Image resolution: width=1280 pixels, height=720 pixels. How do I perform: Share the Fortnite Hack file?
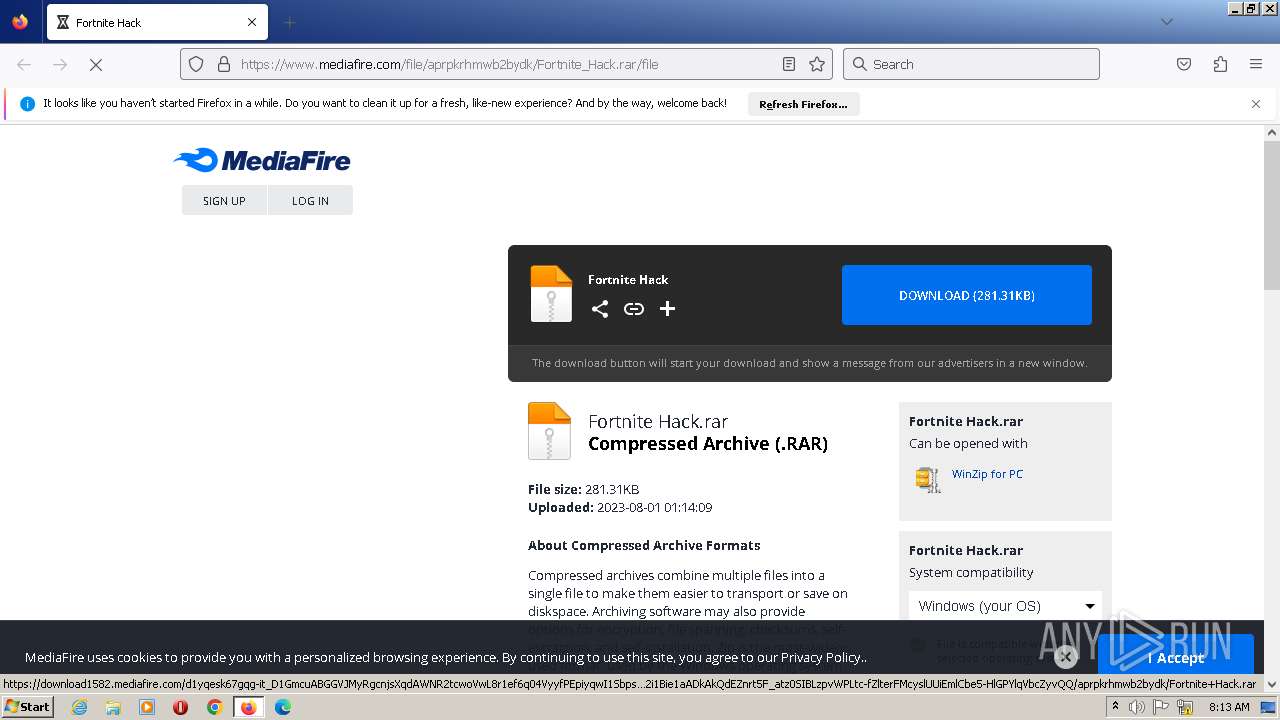point(600,309)
